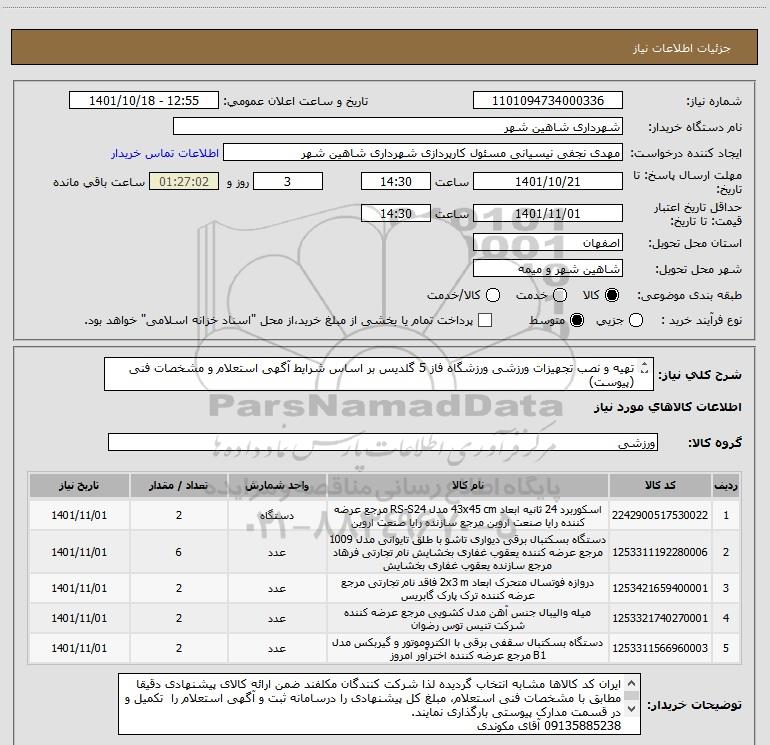Click quantity 6 in row 2
Image resolution: width=770 pixels, height=745 pixels.
[x=179, y=552]
